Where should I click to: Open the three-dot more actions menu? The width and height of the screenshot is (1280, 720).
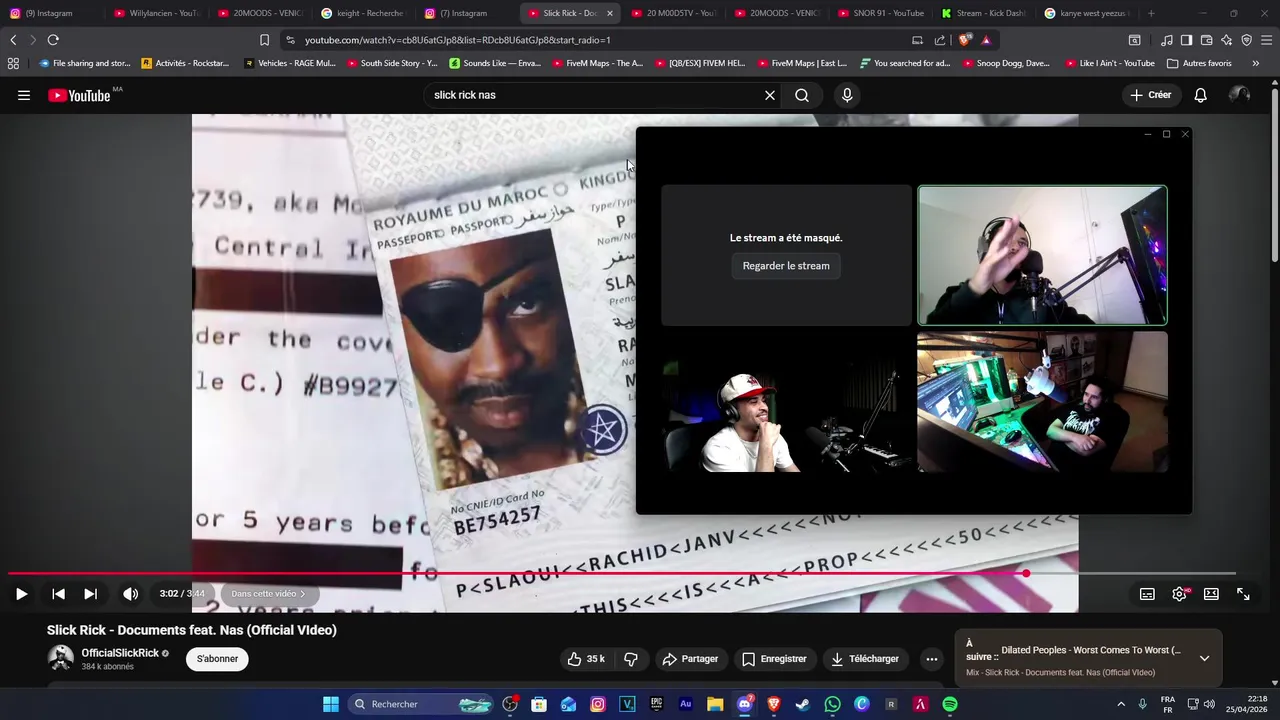pyautogui.click(x=931, y=659)
